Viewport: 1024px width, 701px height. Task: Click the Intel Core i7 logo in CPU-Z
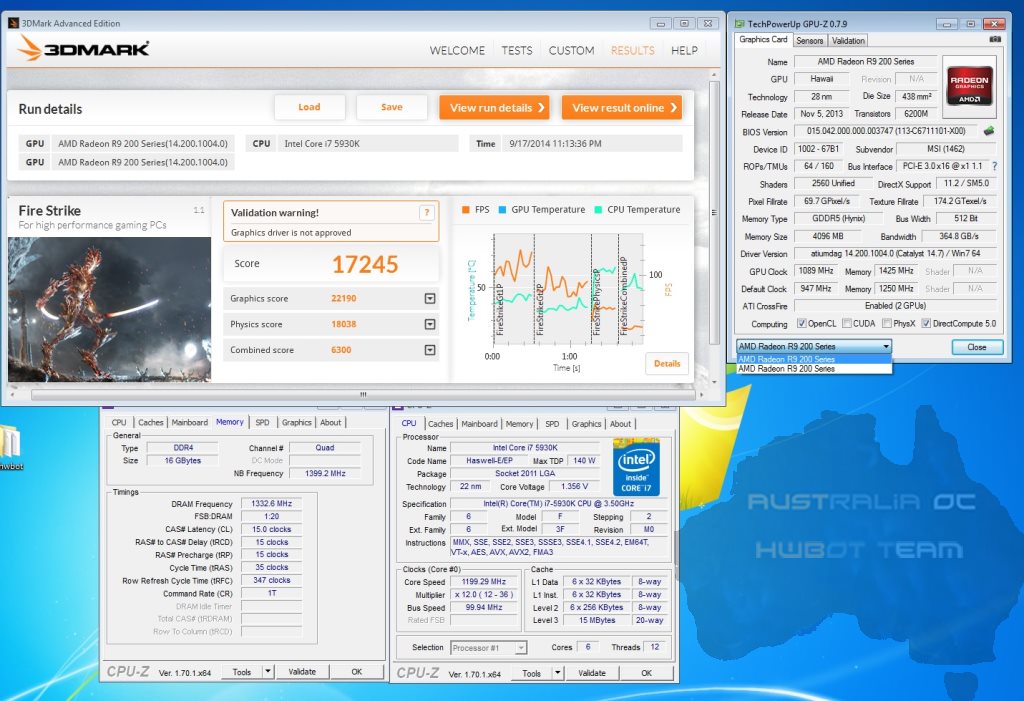[636, 468]
